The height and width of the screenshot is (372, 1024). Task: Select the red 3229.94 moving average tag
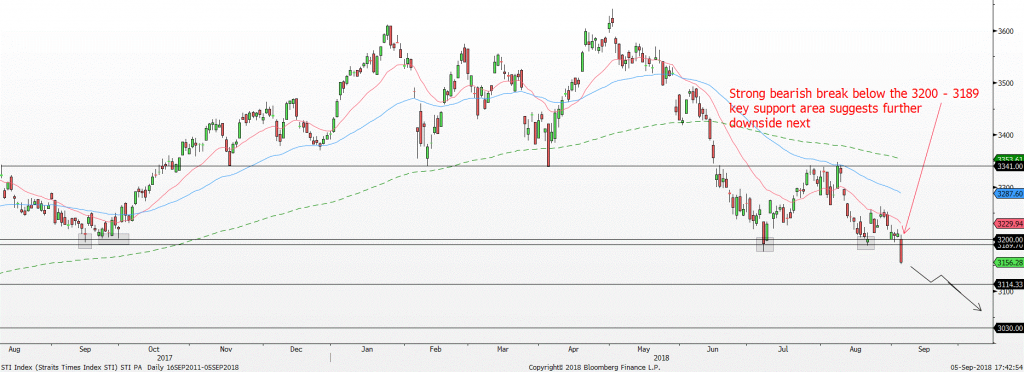[x=1008, y=224]
